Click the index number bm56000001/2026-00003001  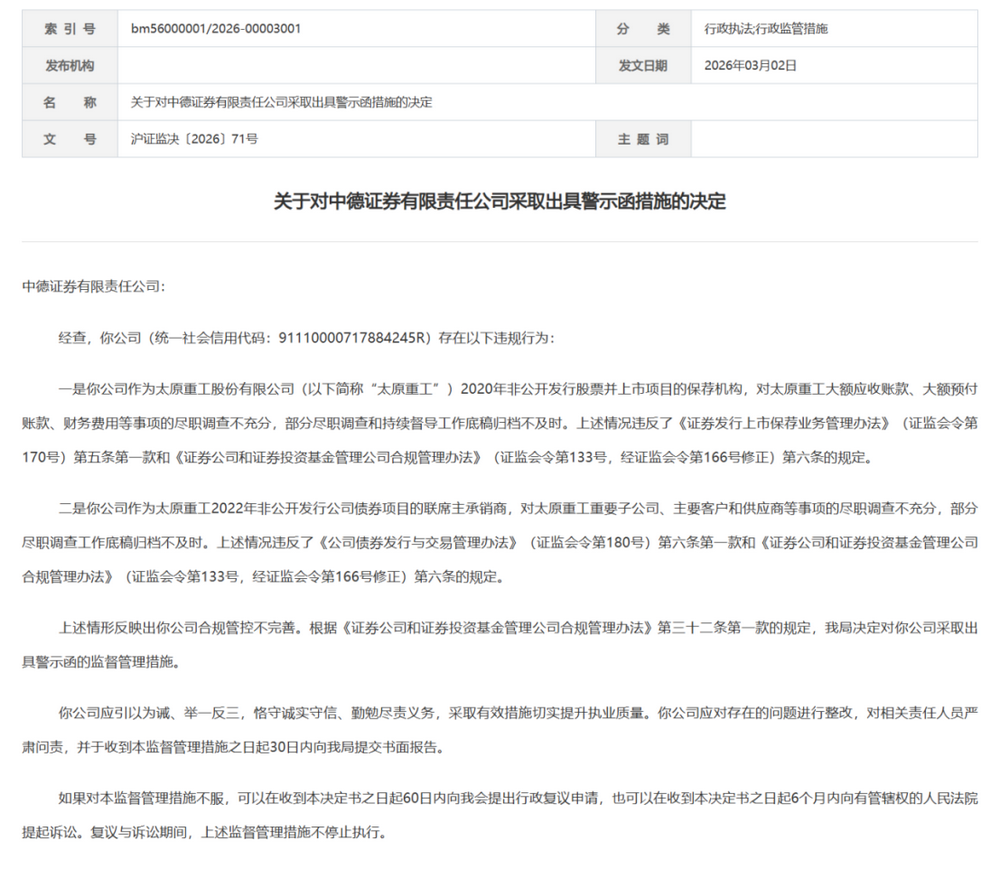215,29
